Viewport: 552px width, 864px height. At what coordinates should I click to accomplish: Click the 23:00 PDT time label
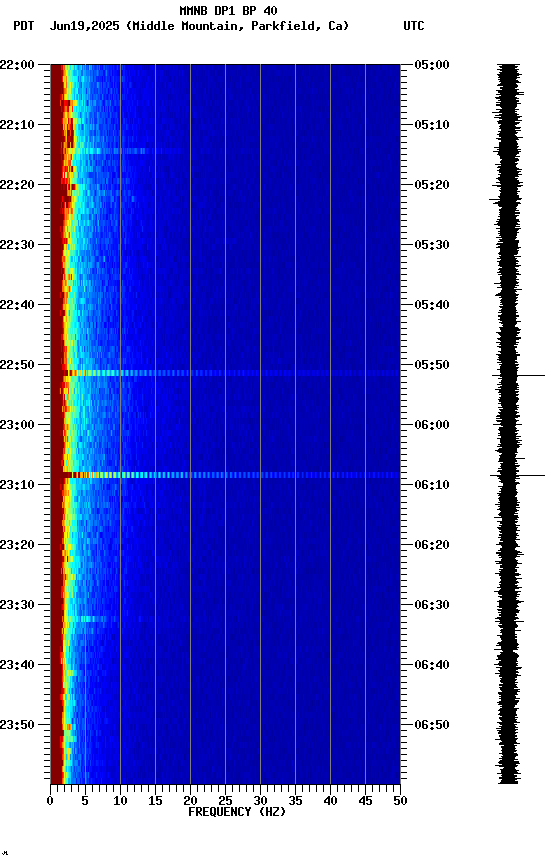tap(17, 425)
